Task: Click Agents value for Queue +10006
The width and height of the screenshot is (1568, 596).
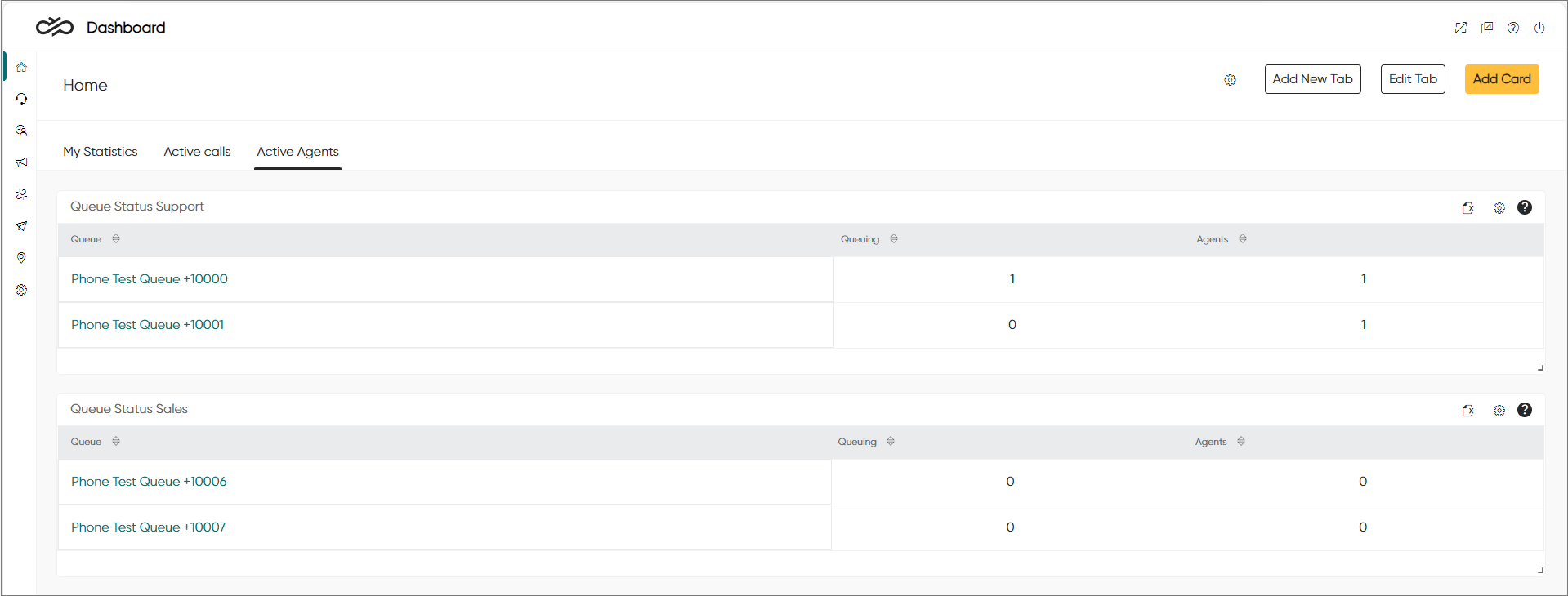Action: (1363, 482)
